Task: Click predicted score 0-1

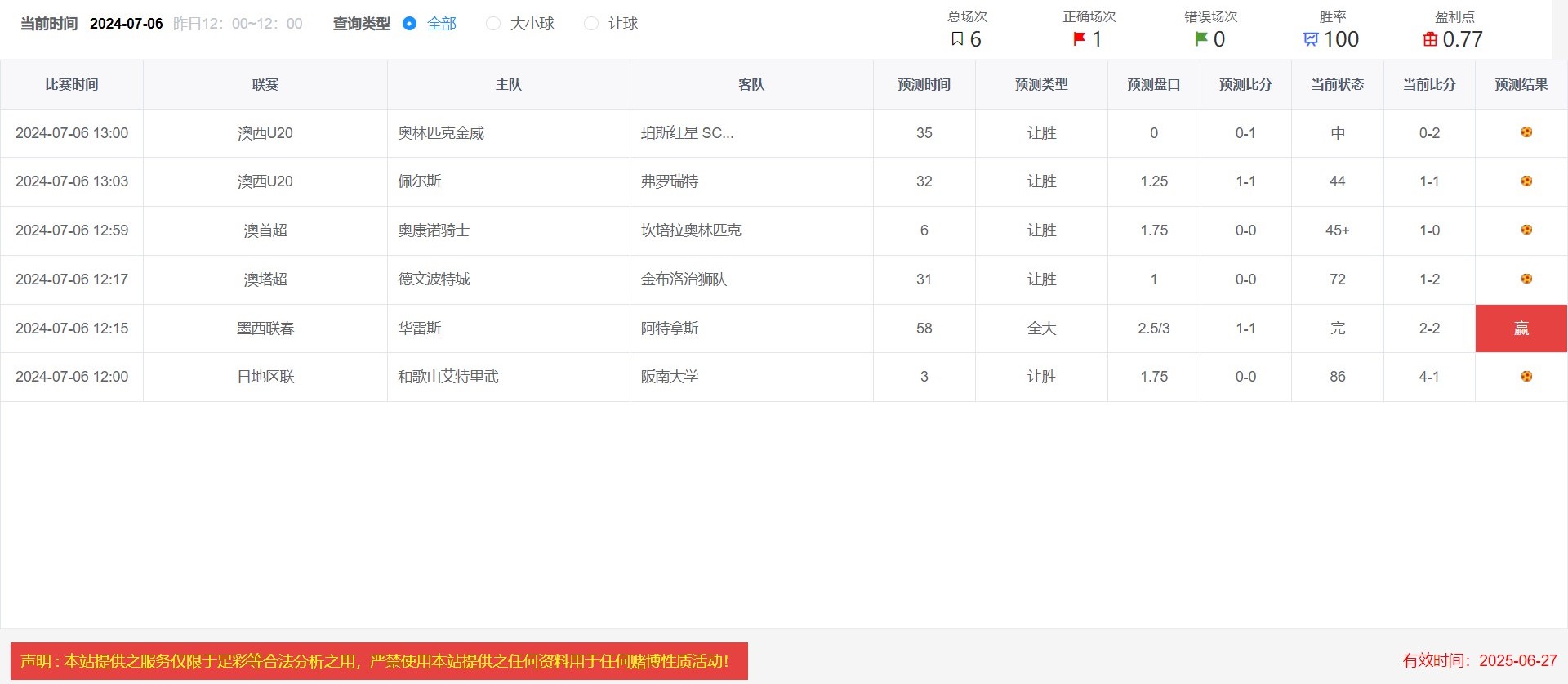Action: click(x=1245, y=133)
